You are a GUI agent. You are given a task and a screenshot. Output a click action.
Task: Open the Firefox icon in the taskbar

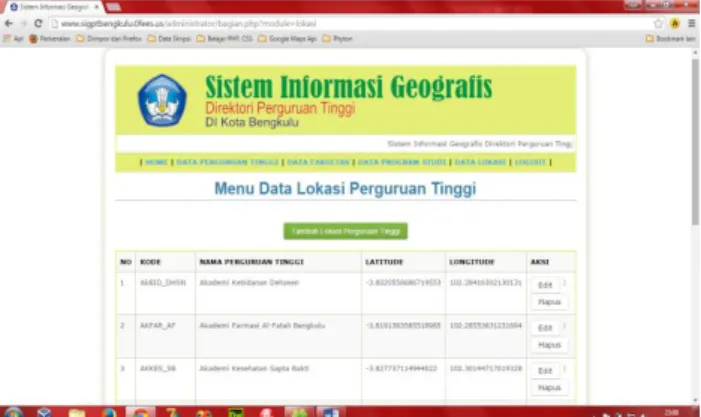(109, 412)
